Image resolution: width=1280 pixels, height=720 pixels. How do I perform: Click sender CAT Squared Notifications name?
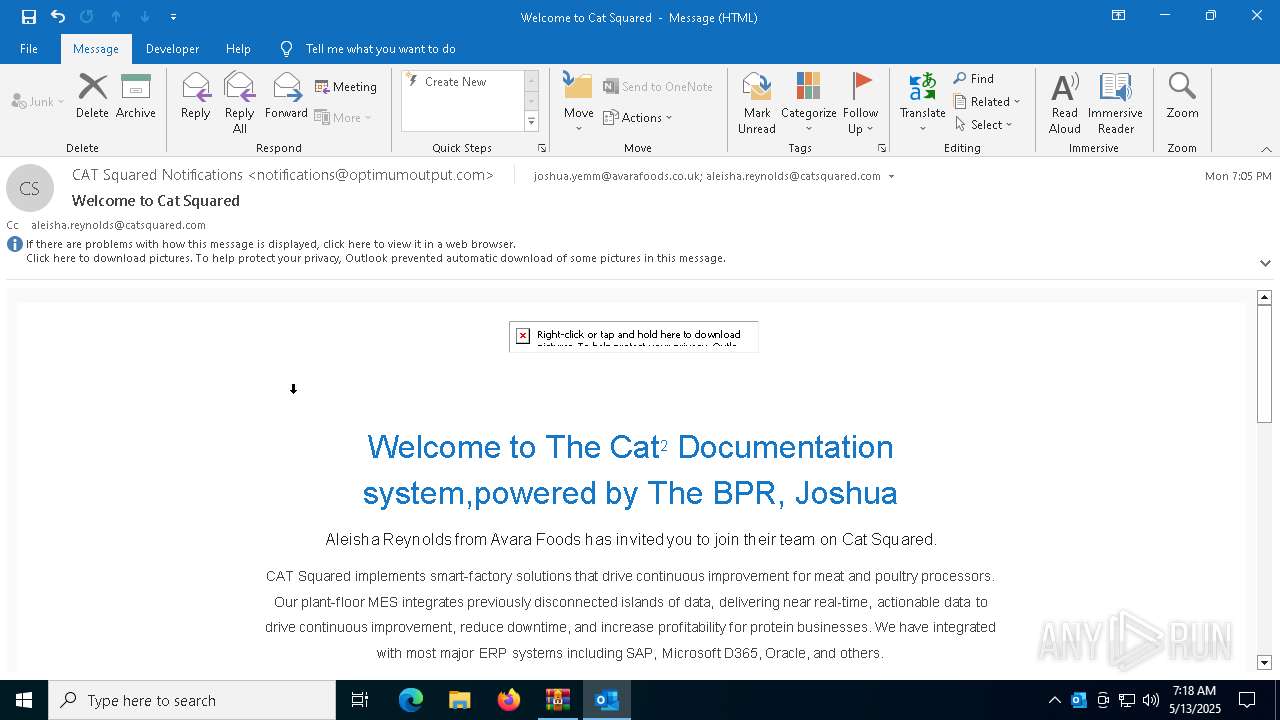tap(283, 175)
